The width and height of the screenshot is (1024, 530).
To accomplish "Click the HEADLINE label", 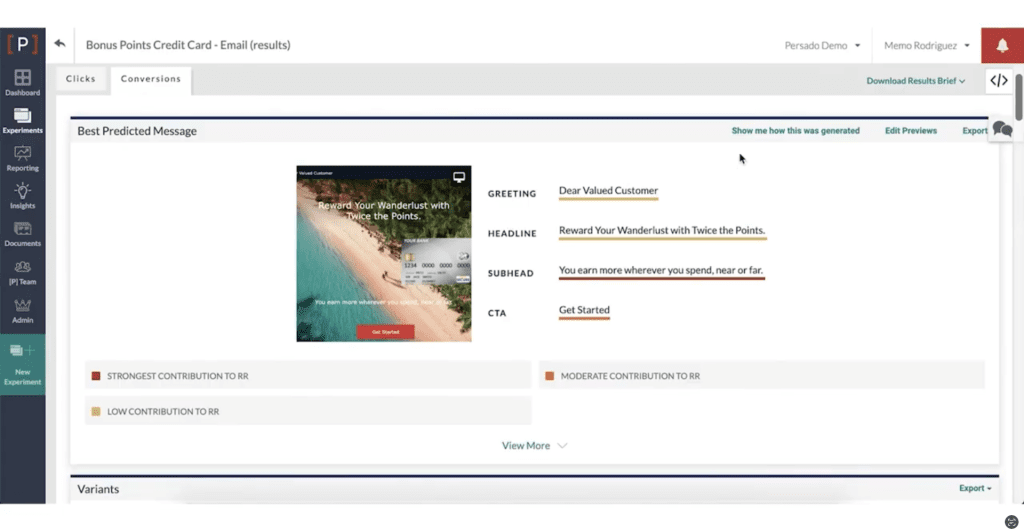I will tap(512, 234).
